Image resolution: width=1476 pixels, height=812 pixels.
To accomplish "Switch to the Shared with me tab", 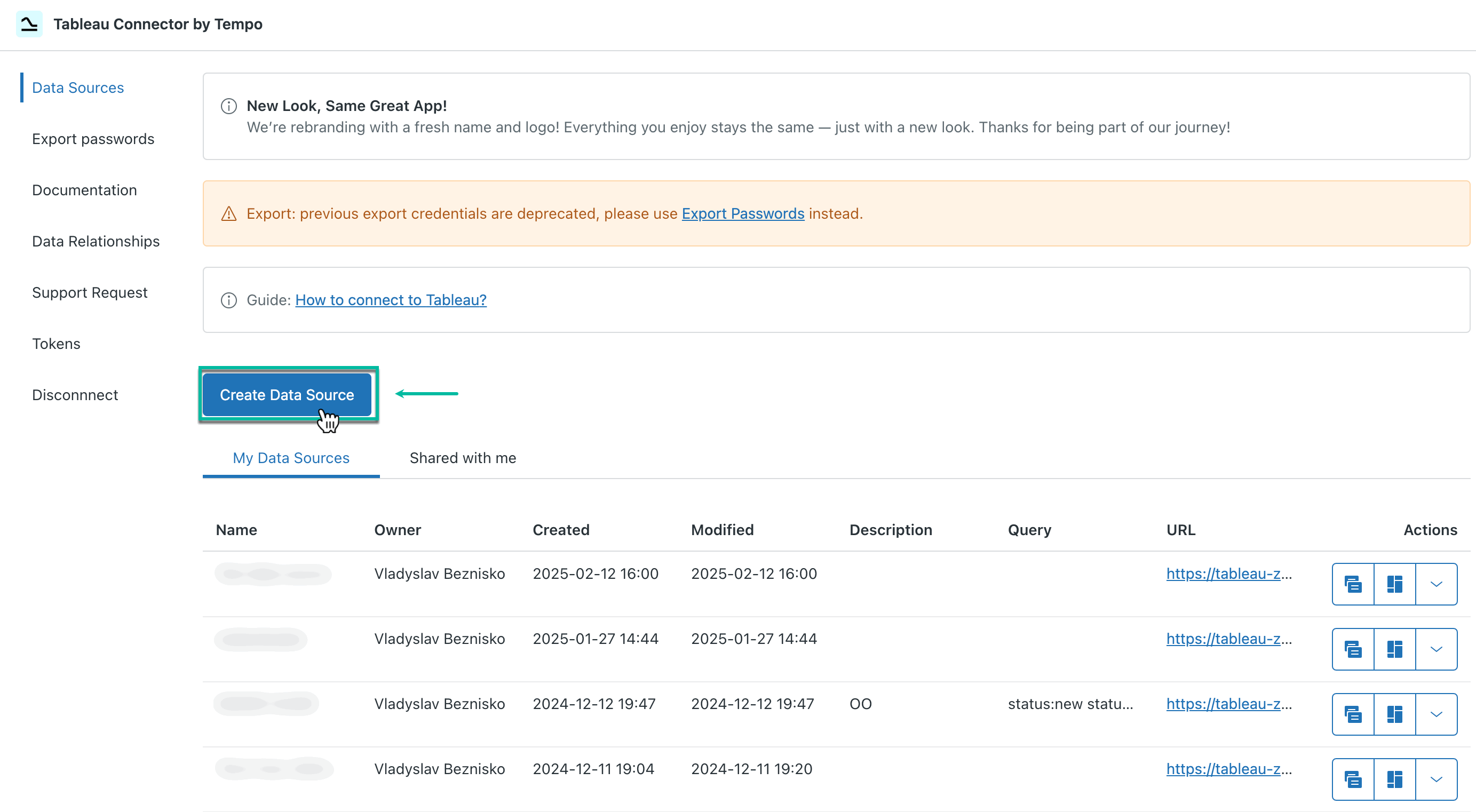I will [463, 458].
